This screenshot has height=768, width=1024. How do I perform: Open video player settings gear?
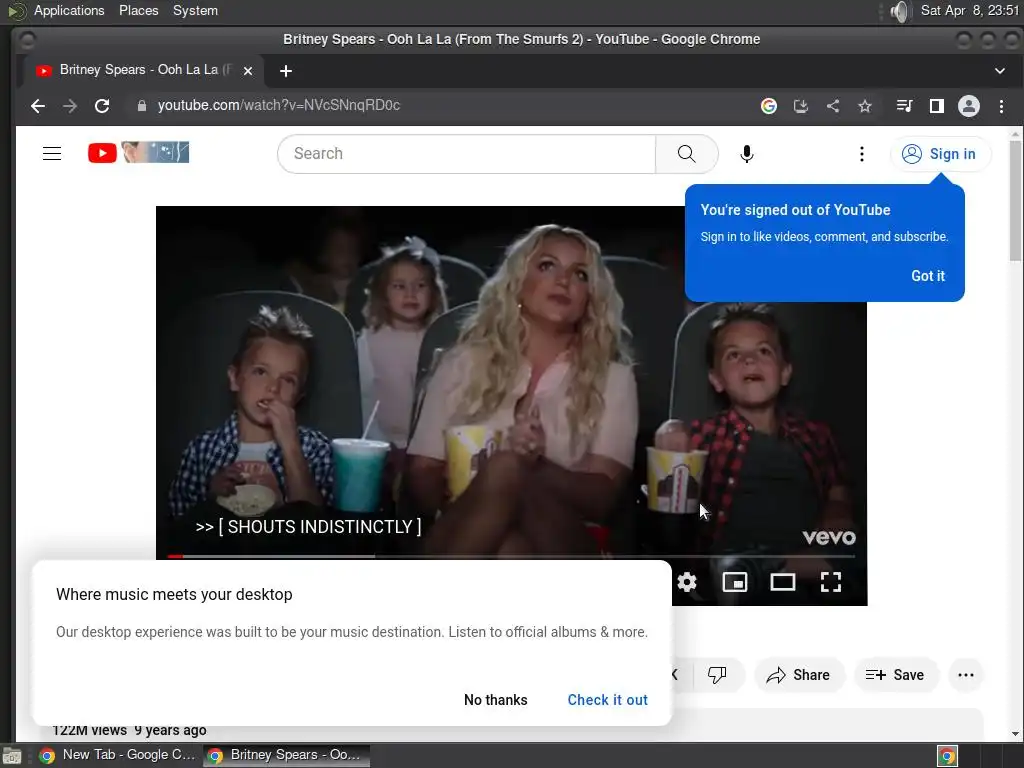(x=686, y=581)
